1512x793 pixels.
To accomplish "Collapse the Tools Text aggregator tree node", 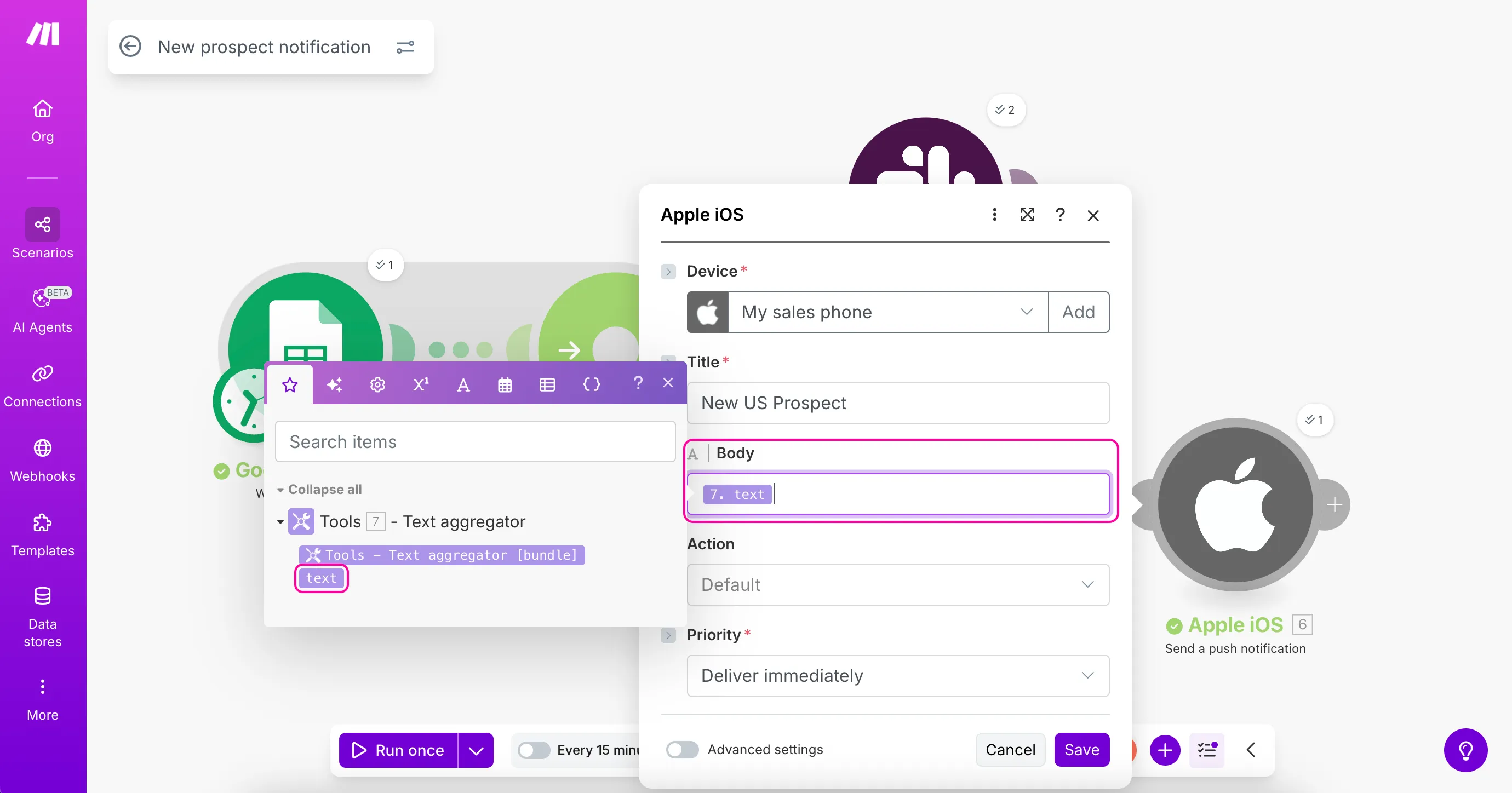I will 280,521.
